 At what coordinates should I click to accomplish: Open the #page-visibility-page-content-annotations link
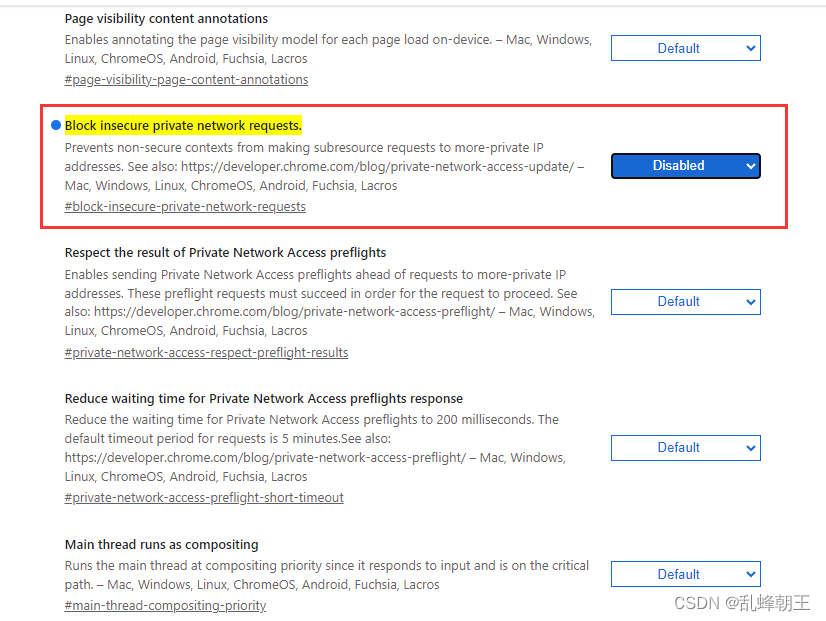[186, 79]
